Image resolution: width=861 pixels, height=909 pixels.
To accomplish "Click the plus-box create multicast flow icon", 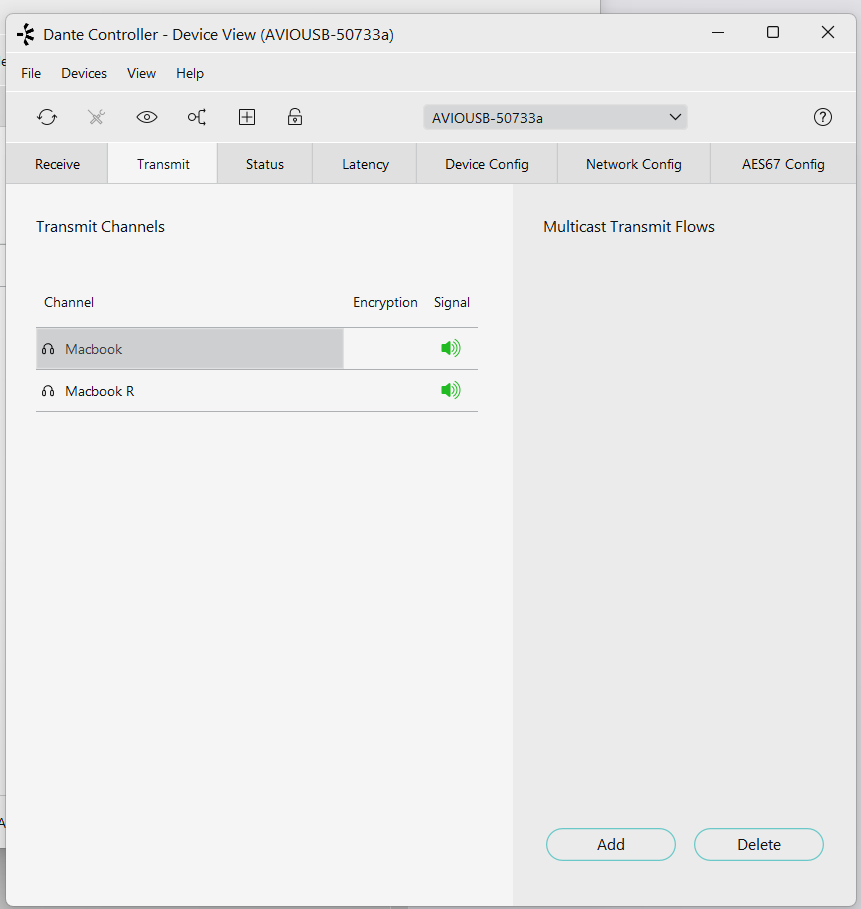I will (x=247, y=117).
